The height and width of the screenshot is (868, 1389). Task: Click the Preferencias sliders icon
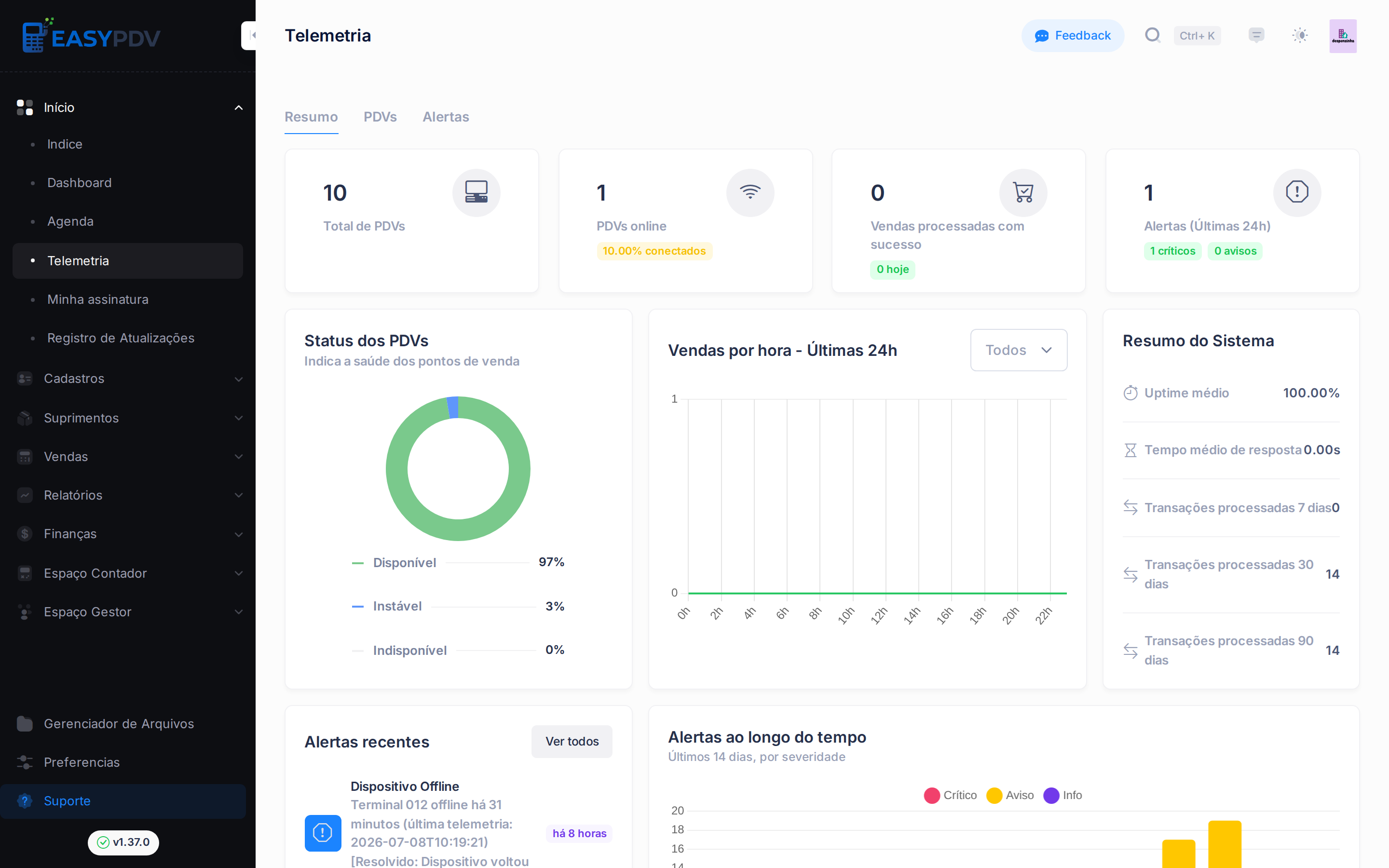point(25,762)
